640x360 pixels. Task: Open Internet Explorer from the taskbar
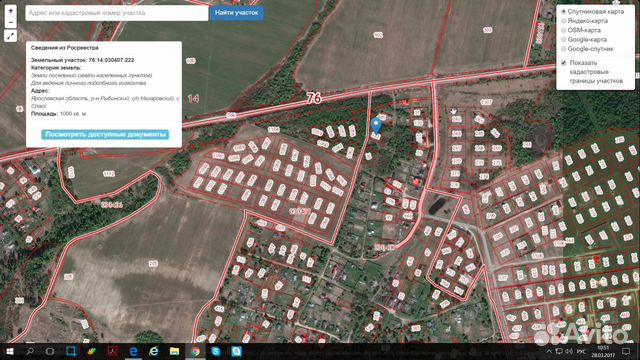click(x=154, y=351)
